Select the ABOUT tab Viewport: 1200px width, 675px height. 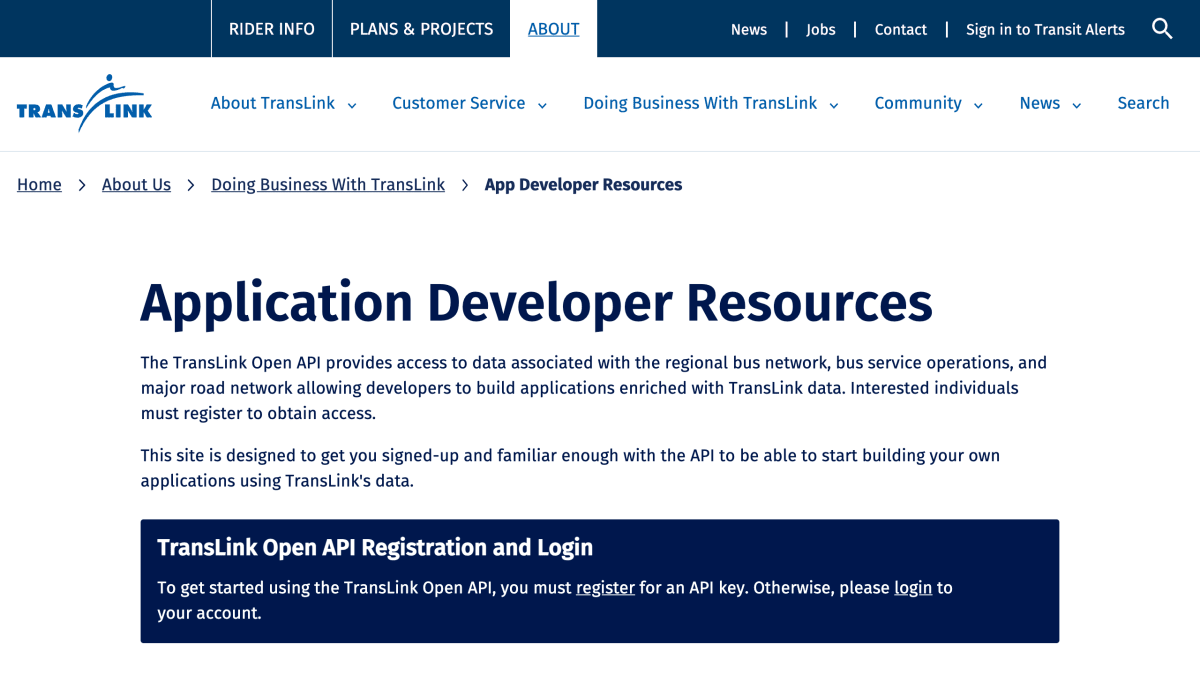553,29
